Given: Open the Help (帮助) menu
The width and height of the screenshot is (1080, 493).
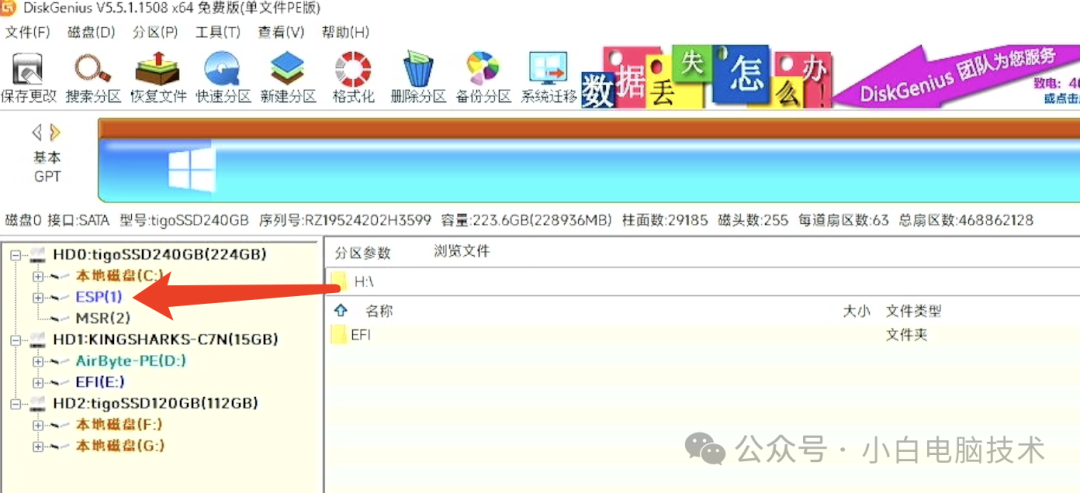Looking at the screenshot, I should (346, 32).
